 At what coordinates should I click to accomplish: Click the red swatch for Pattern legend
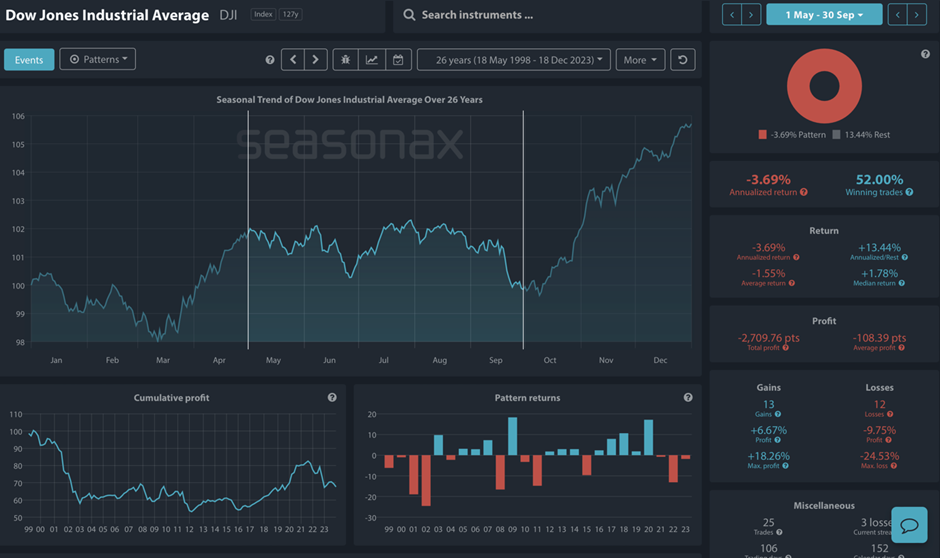pyautogui.click(x=763, y=135)
